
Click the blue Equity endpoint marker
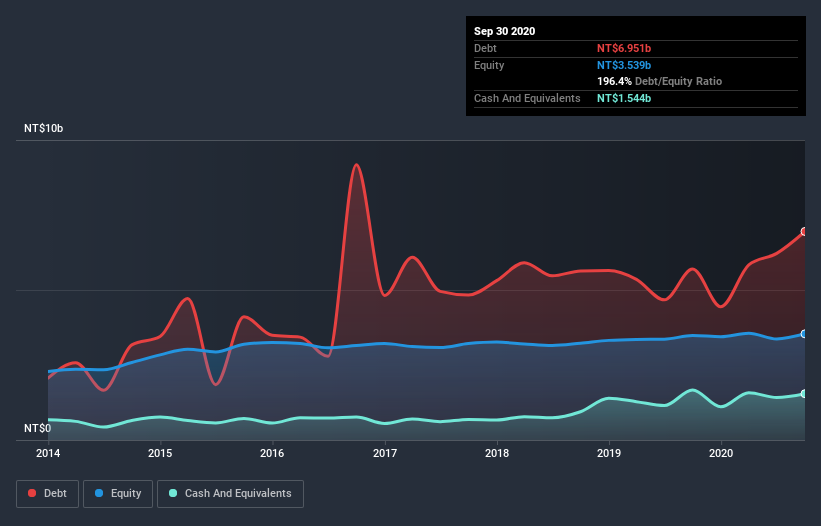pyautogui.click(x=804, y=334)
